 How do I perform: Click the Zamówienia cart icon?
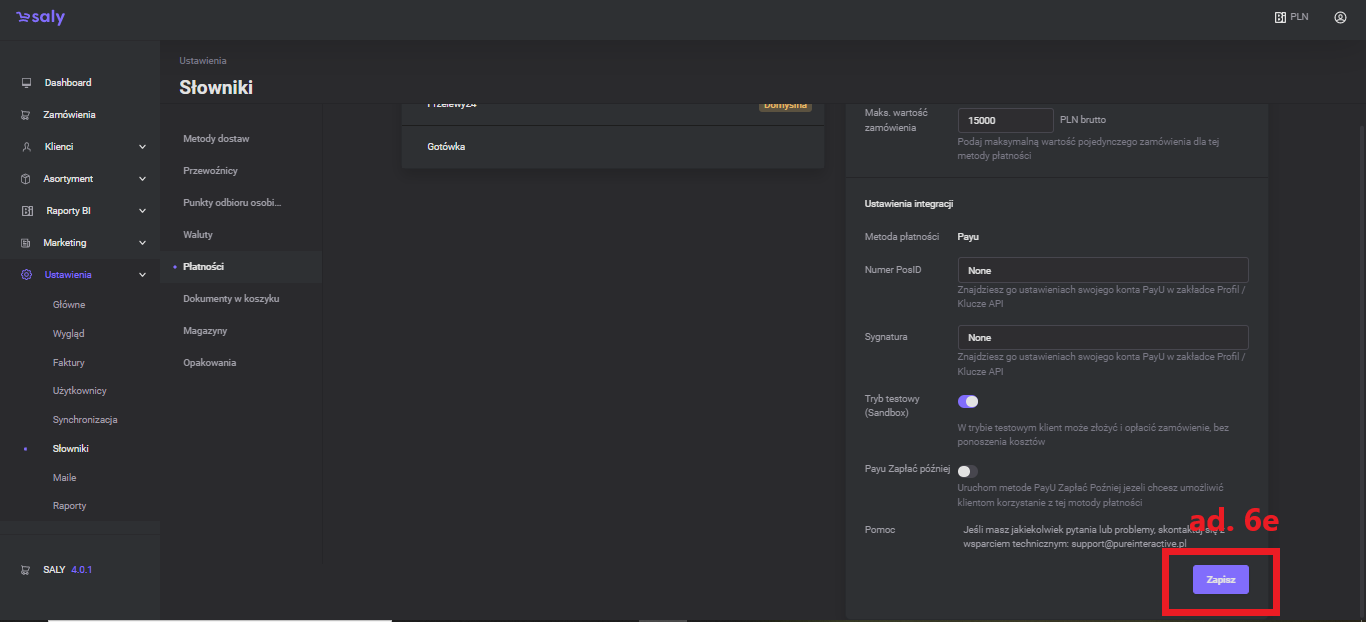point(26,115)
